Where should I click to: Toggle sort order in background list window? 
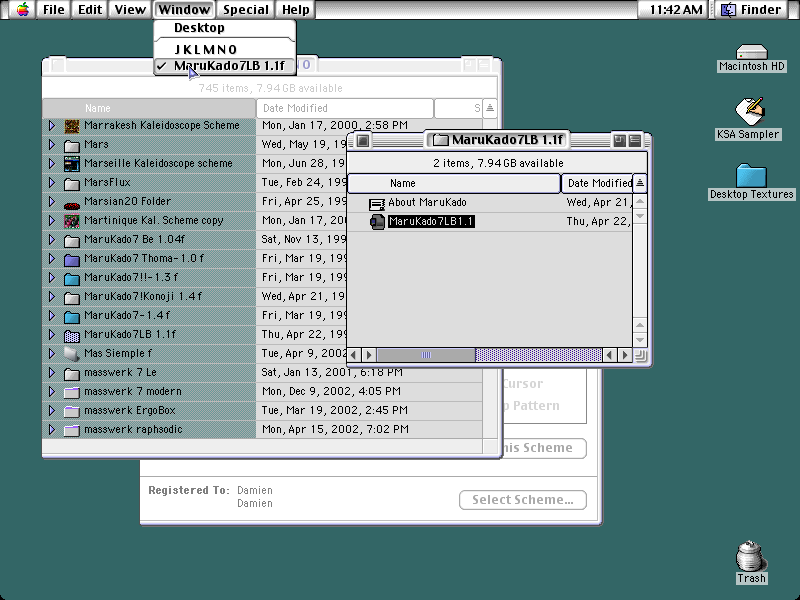[489, 108]
